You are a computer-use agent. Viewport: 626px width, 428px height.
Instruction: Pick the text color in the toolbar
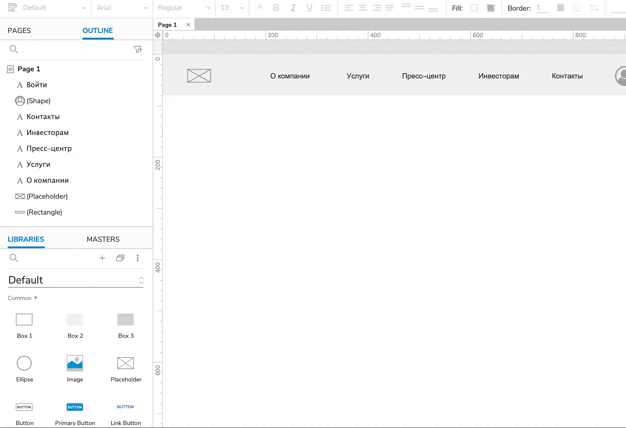pyautogui.click(x=260, y=7)
